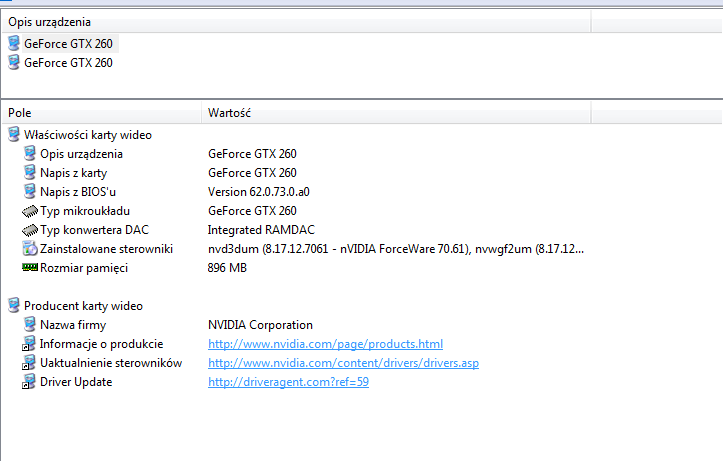The width and height of the screenshot is (723, 461).
Task: Select the Producent karty wideo group row
Action: (x=83, y=306)
